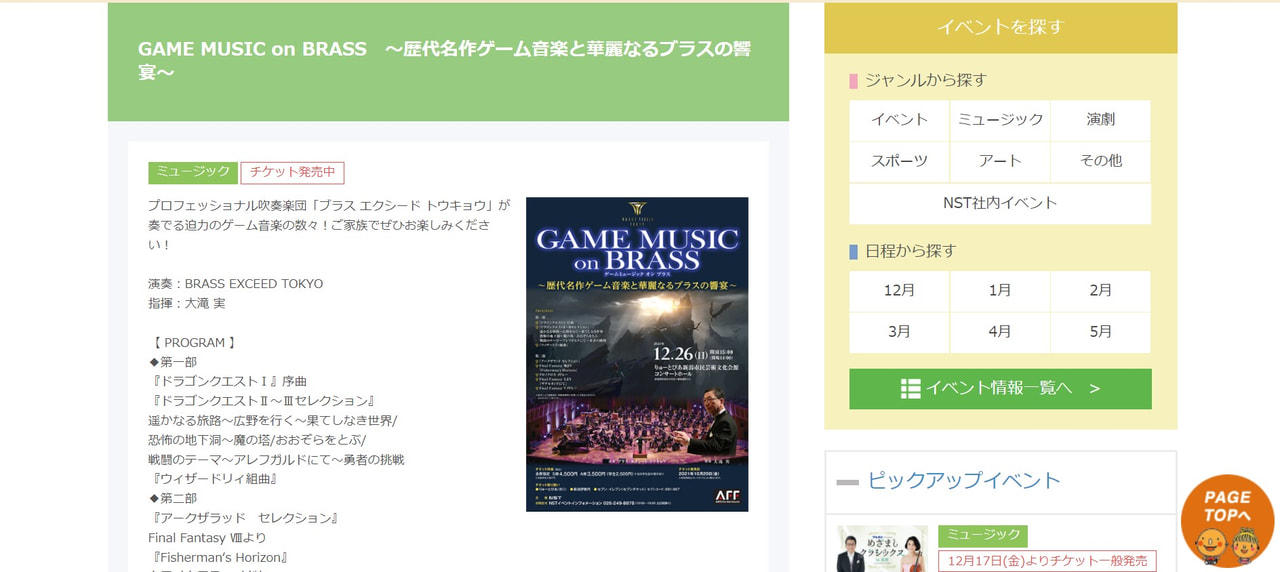The height and width of the screenshot is (572, 1280).
Task: Select the ミュージック genre category
Action: [x=1000, y=120]
